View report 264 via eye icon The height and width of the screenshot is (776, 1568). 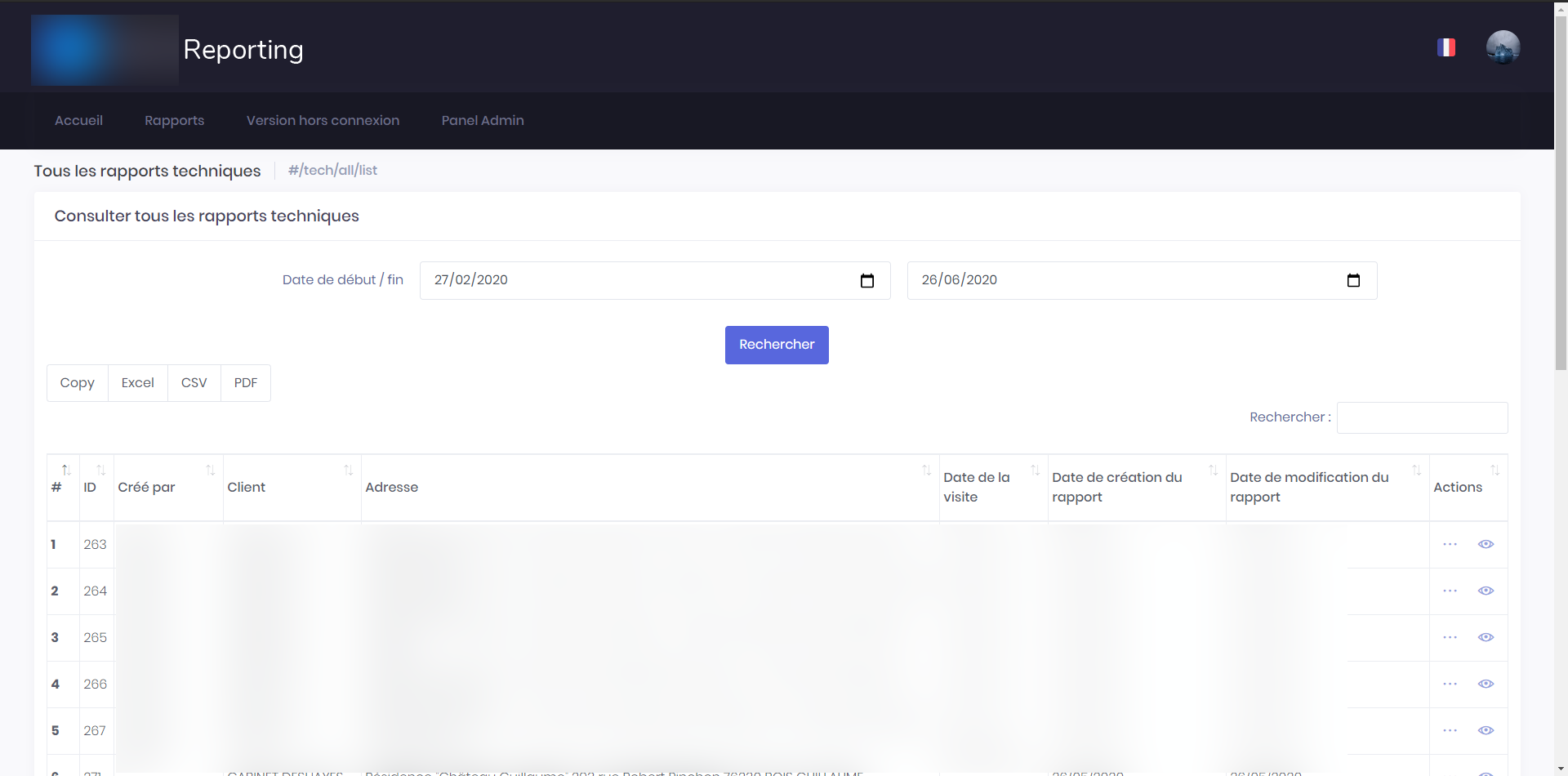pos(1486,591)
